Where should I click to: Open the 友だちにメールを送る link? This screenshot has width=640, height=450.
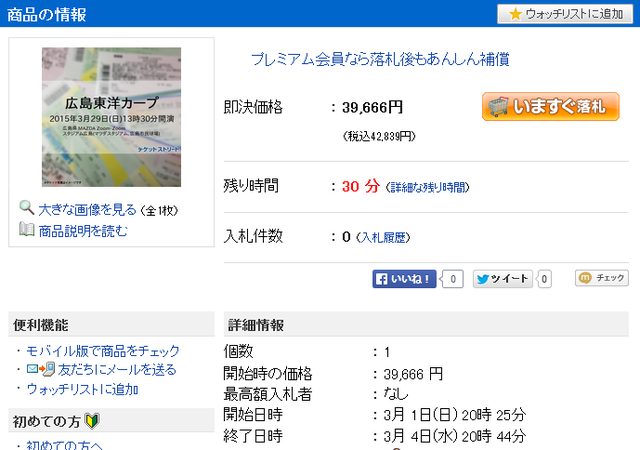[117, 370]
